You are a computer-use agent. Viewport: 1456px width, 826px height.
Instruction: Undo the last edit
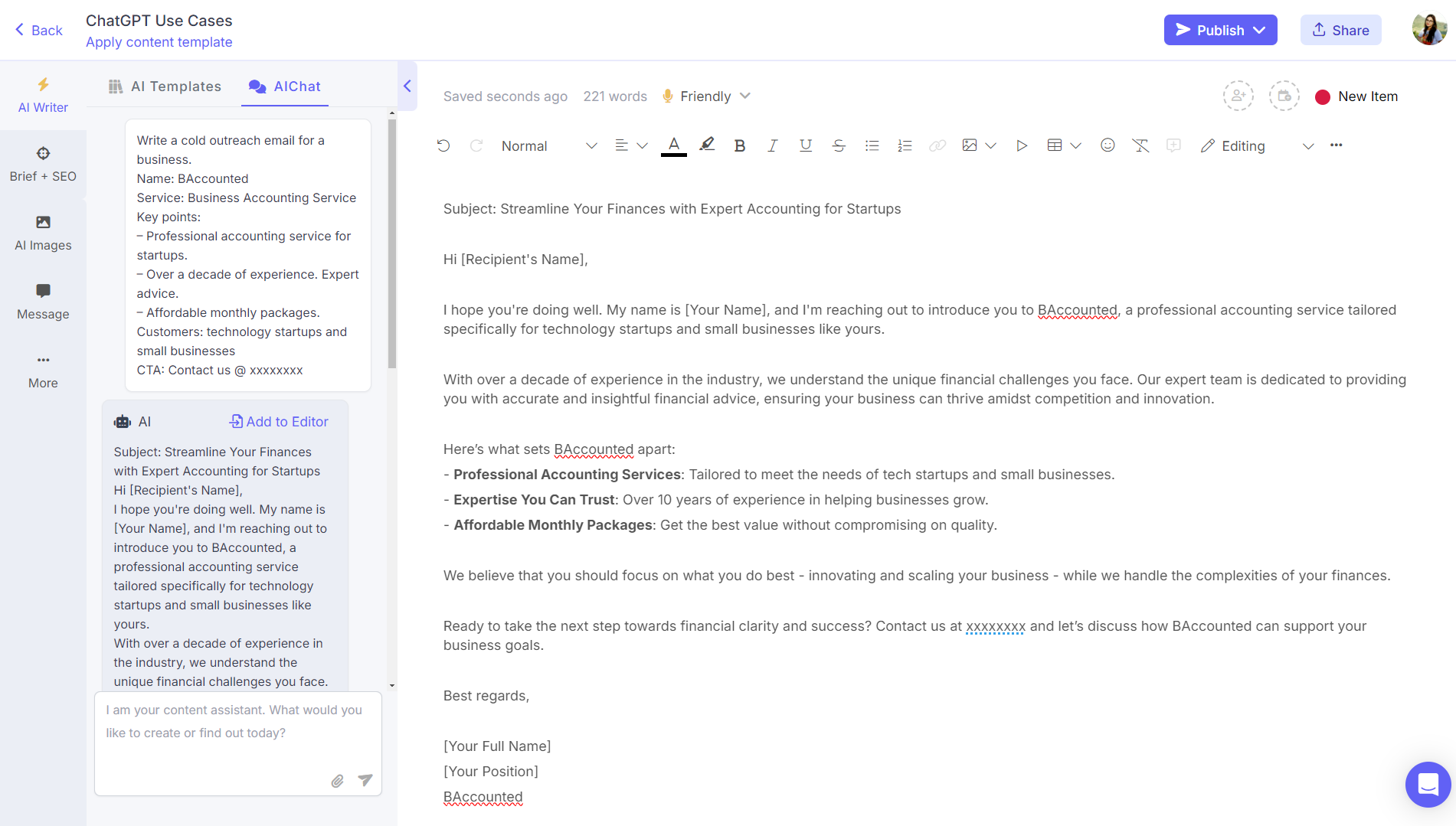click(444, 145)
